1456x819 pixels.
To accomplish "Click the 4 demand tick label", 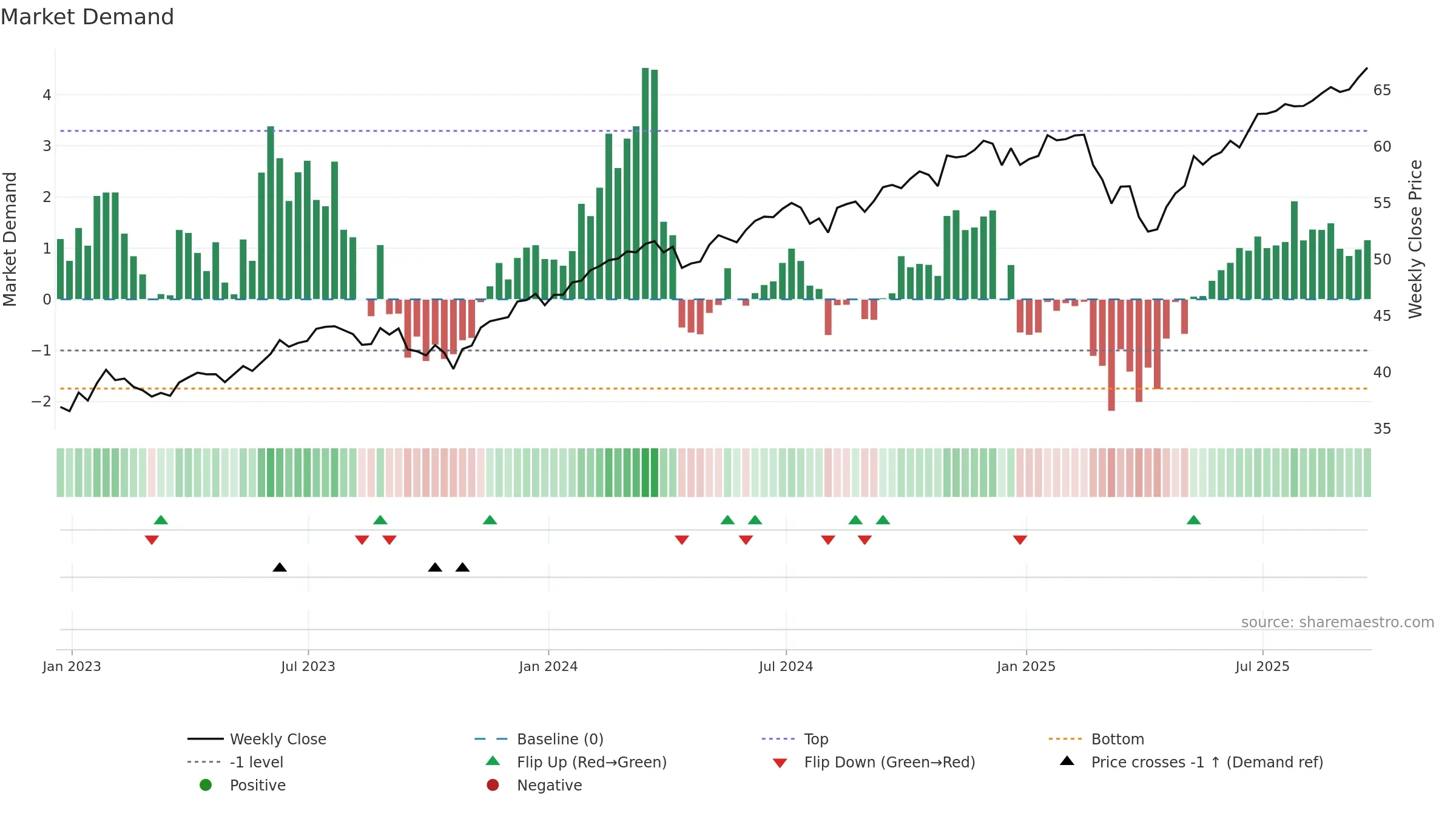I will (x=47, y=95).
